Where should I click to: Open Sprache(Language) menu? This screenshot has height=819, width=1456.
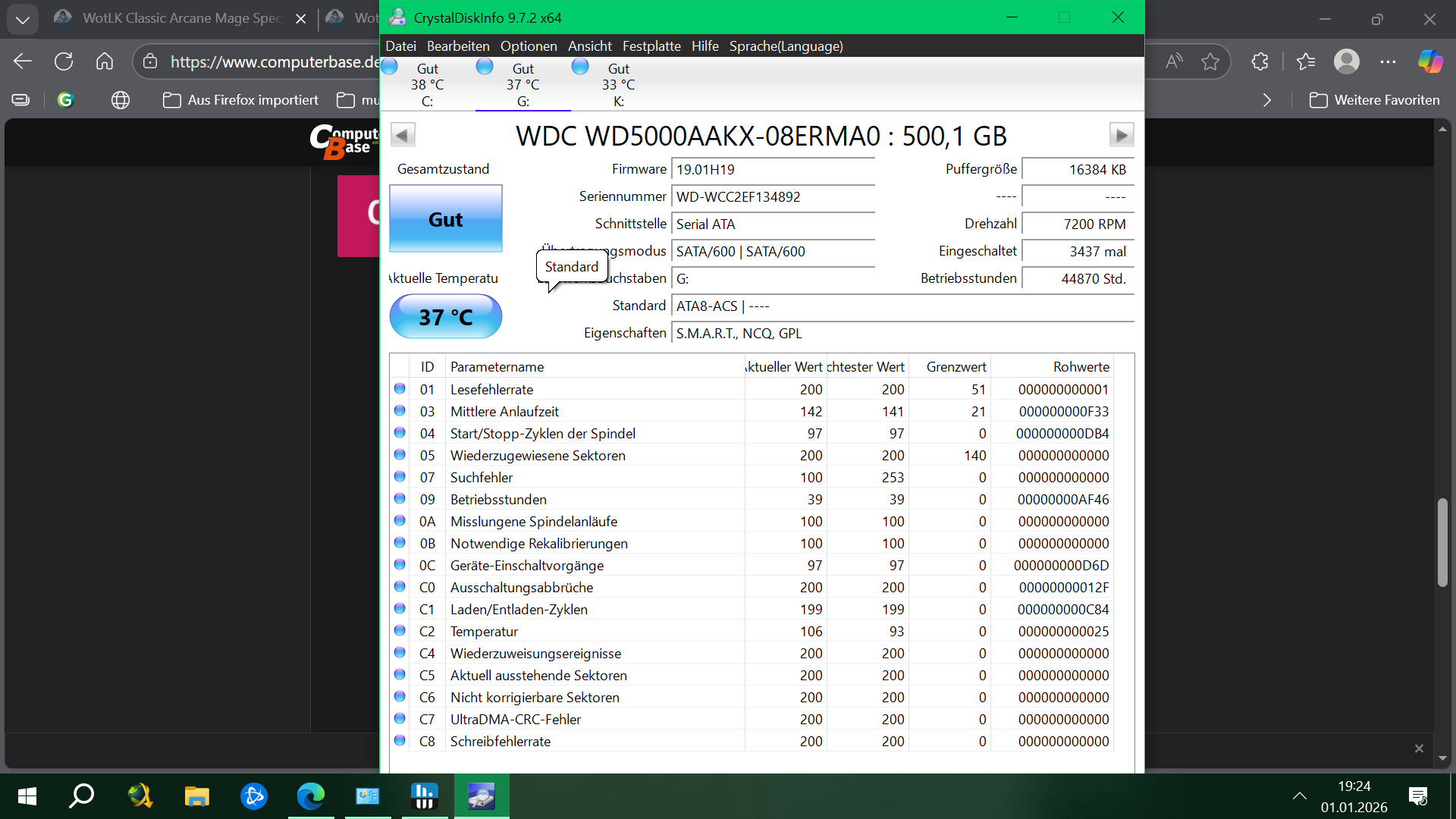(x=786, y=46)
